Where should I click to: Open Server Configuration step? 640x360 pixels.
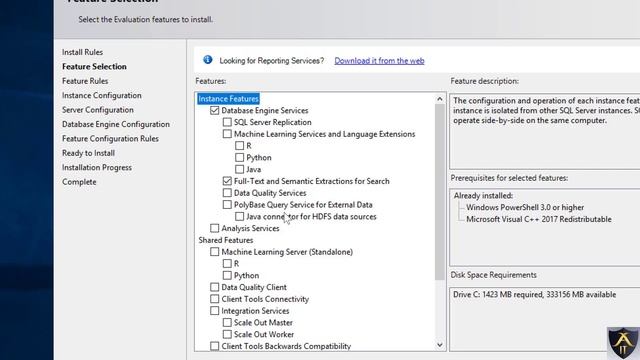pos(98,110)
